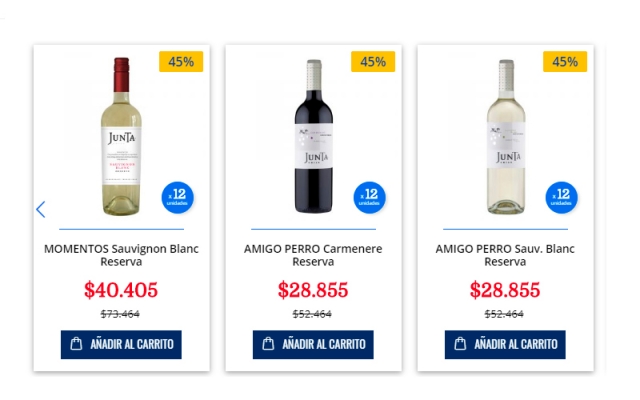640x400 pixels.
Task: Click the x12 unidades badge on AMIGO PERRO Carmenere
Action: coord(370,197)
